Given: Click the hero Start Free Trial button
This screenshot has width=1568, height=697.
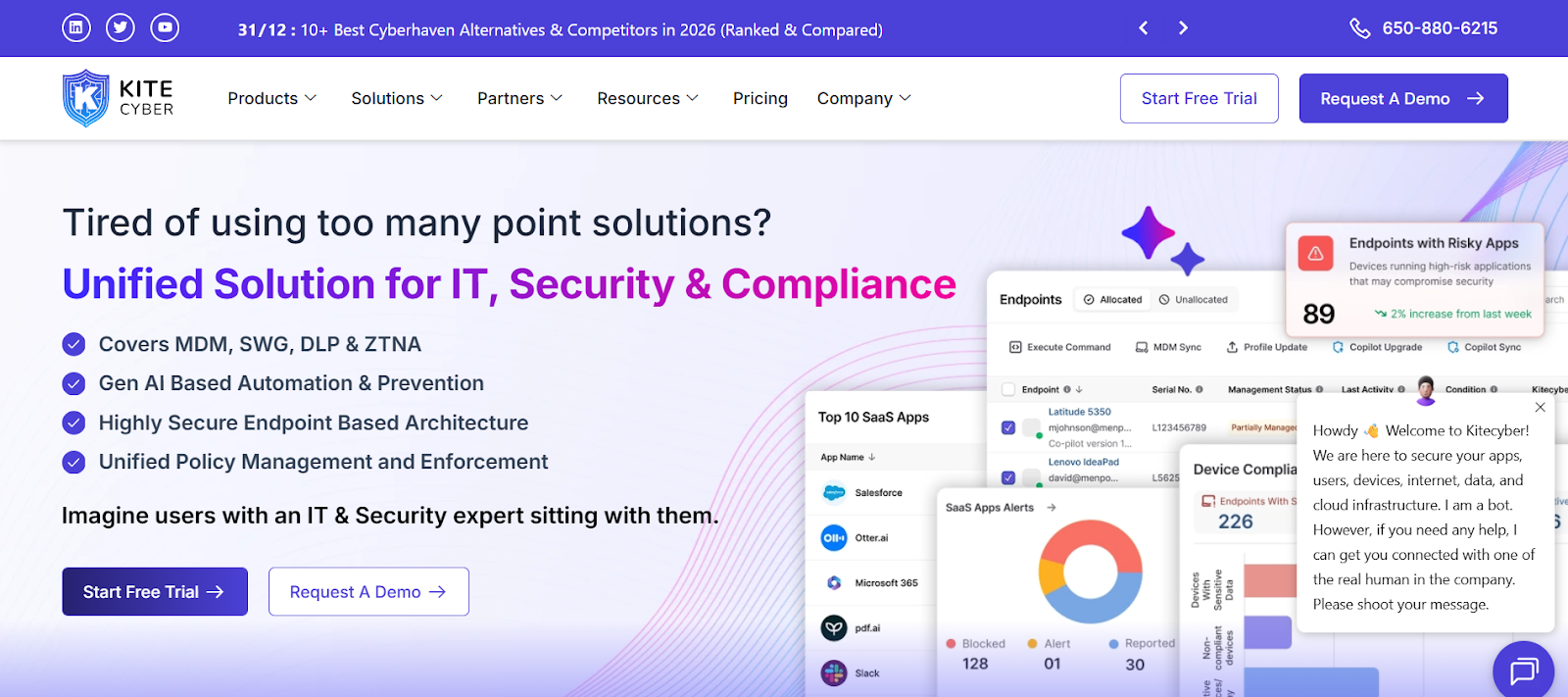Looking at the screenshot, I should 155,592.
